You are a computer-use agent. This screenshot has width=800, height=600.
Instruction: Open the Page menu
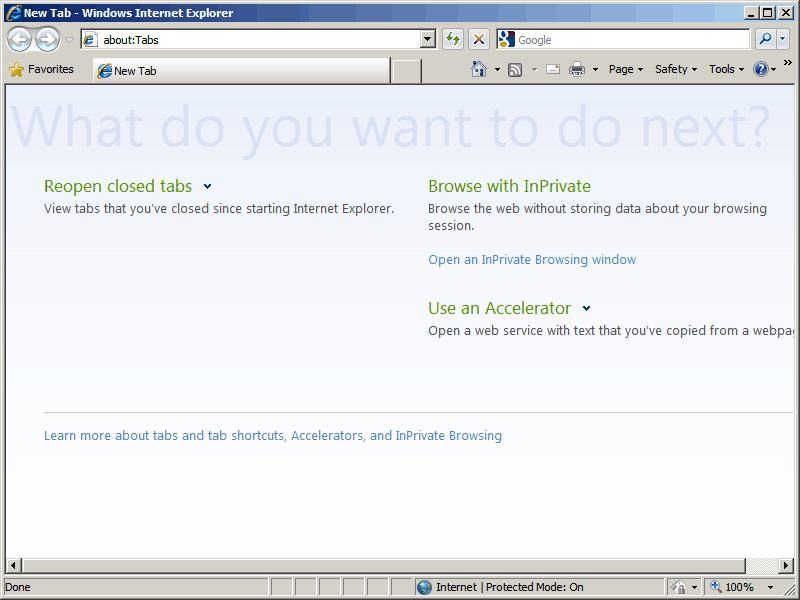[x=626, y=69]
